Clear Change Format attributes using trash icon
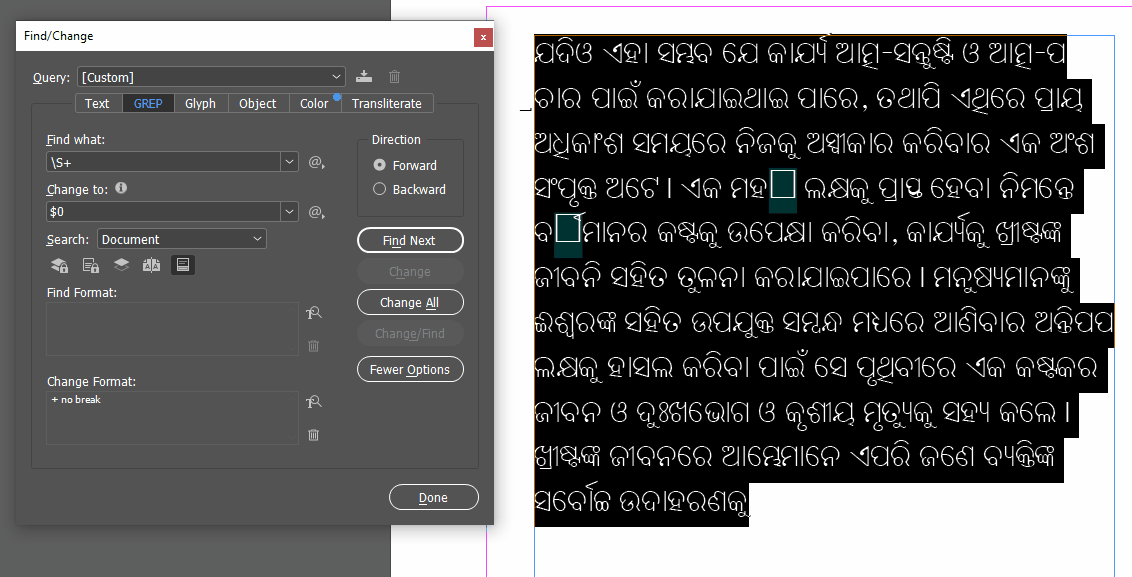This screenshot has width=1132, height=577. (x=314, y=434)
